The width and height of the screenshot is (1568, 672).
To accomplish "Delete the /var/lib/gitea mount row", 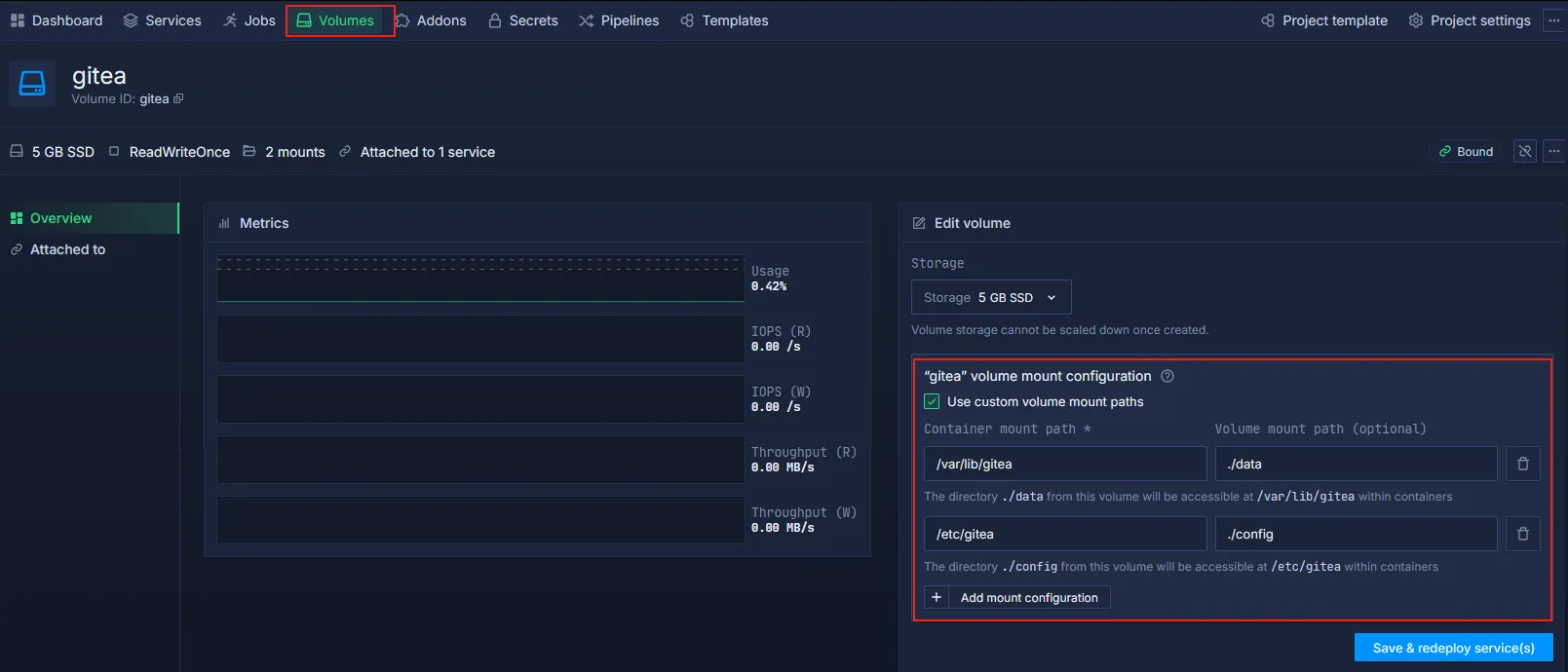I will (x=1523, y=464).
